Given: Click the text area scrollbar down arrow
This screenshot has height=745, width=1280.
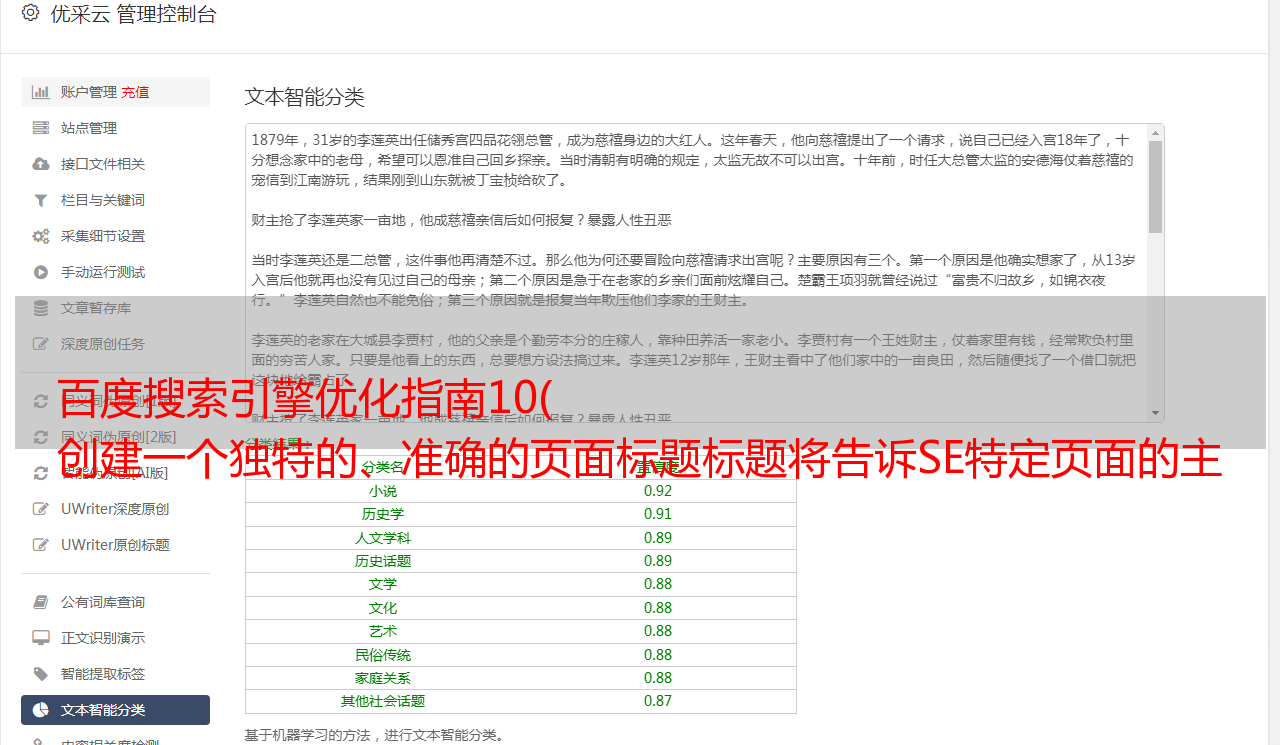Looking at the screenshot, I should coord(1155,412).
